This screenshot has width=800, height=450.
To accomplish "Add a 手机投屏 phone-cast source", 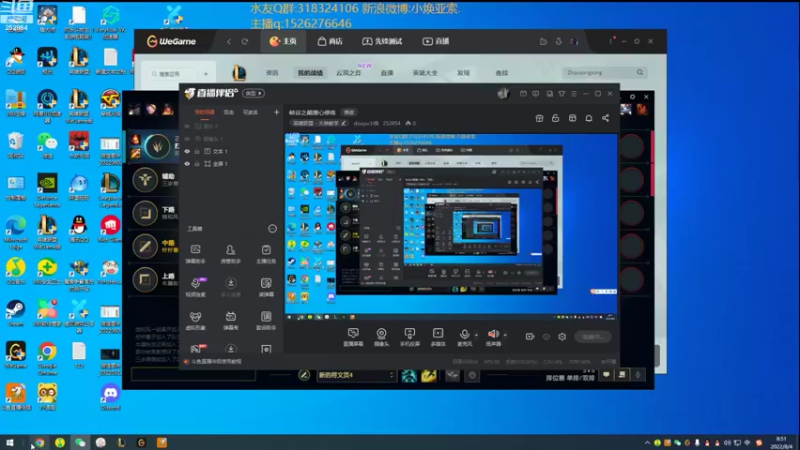I will 410,337.
